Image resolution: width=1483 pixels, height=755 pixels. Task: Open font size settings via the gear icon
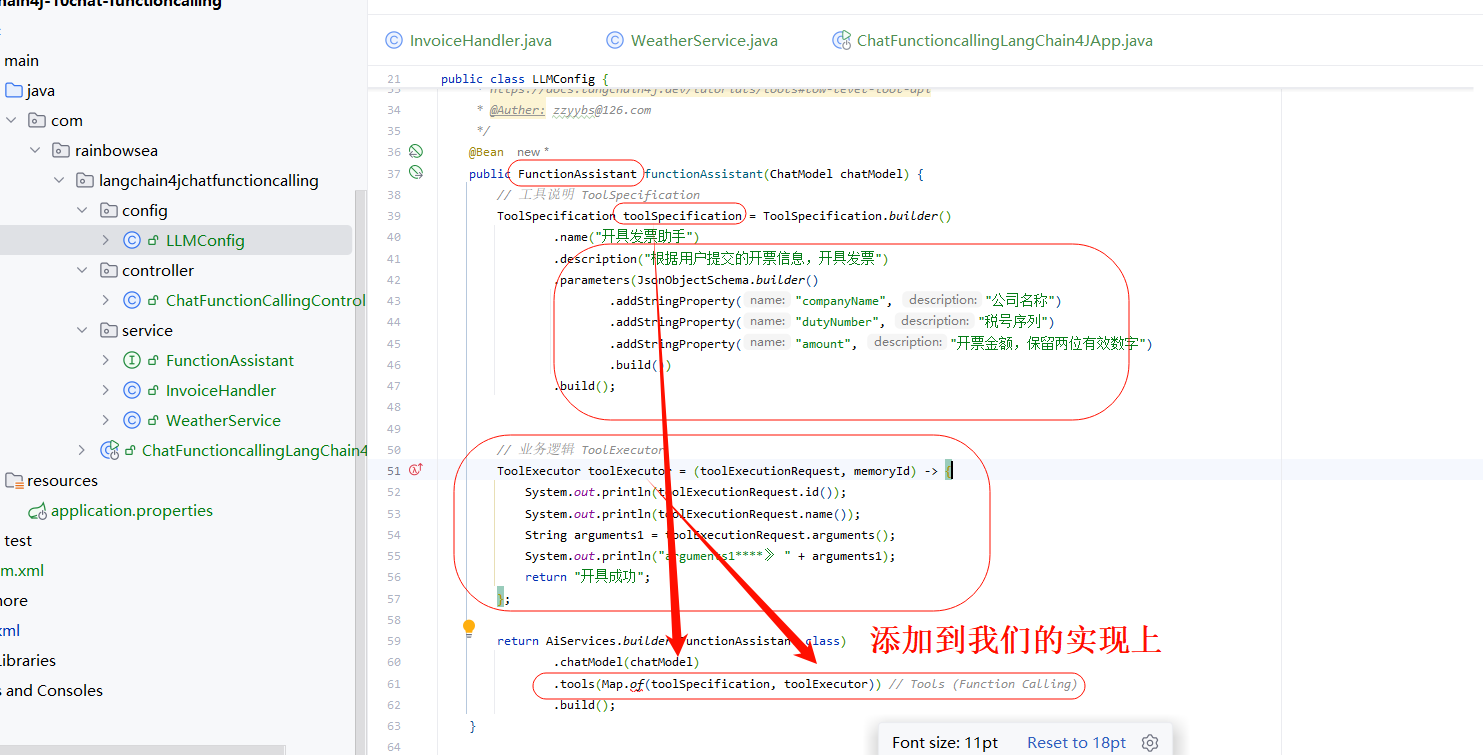coord(1150,743)
